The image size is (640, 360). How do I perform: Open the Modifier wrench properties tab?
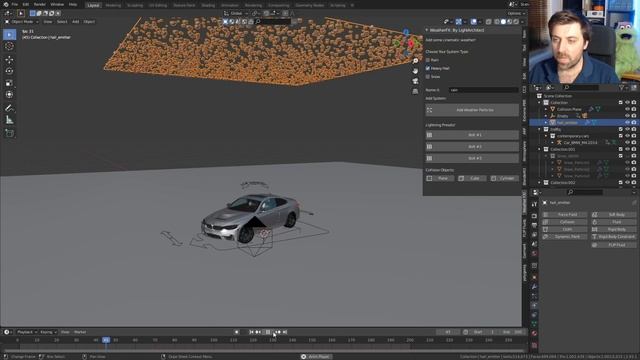(x=534, y=287)
